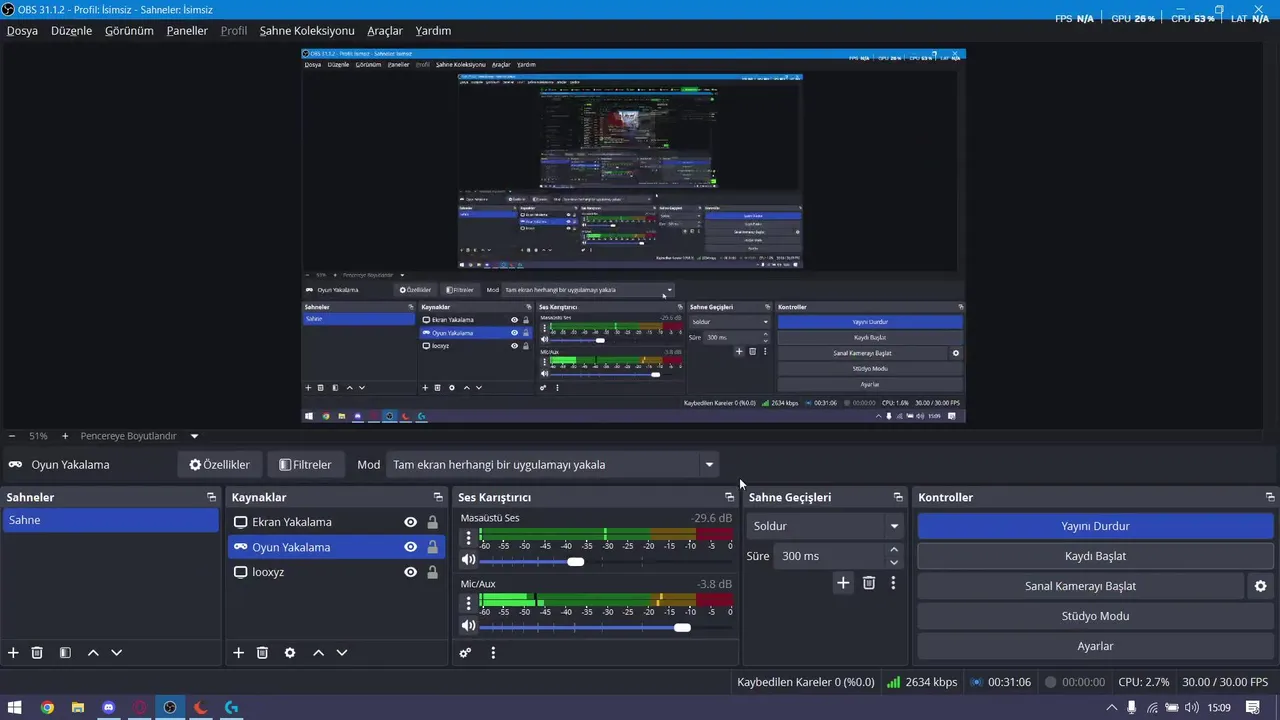Screen dimensions: 1280x720
Task: Toggle visibility of looxyz source
Action: tap(410, 572)
